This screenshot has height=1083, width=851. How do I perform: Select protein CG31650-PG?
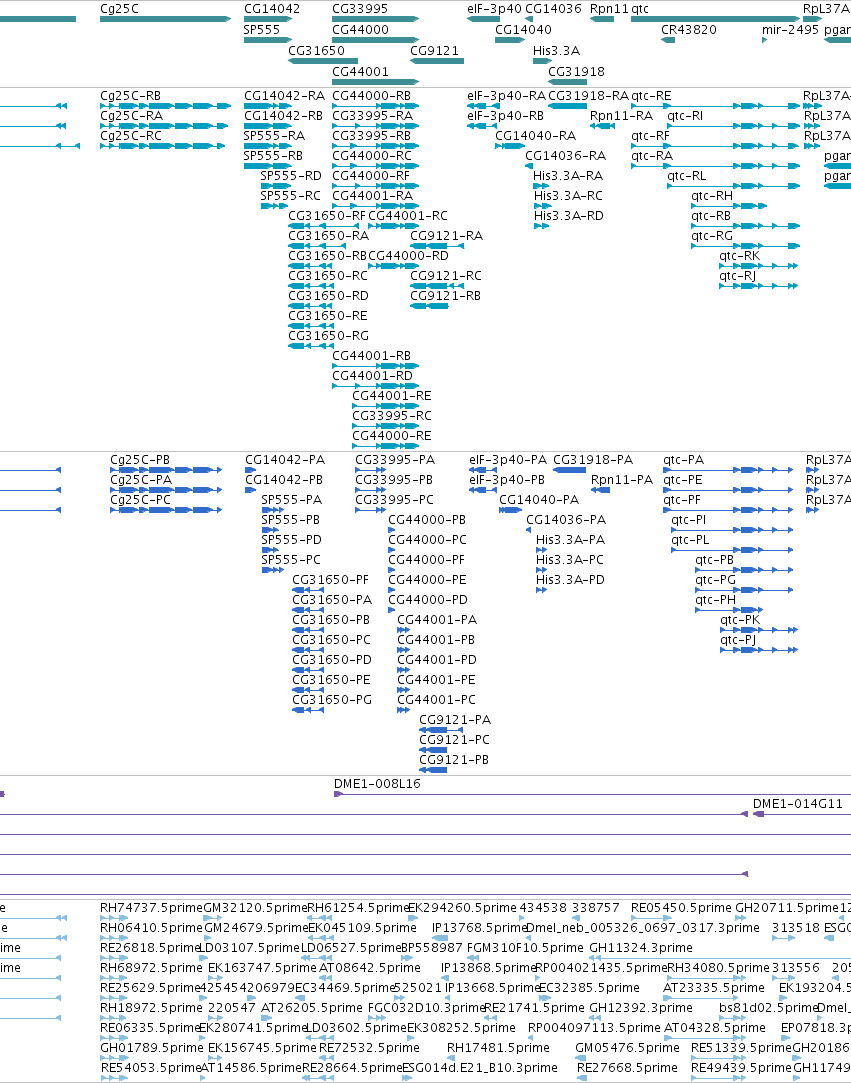pyautogui.click(x=332, y=700)
